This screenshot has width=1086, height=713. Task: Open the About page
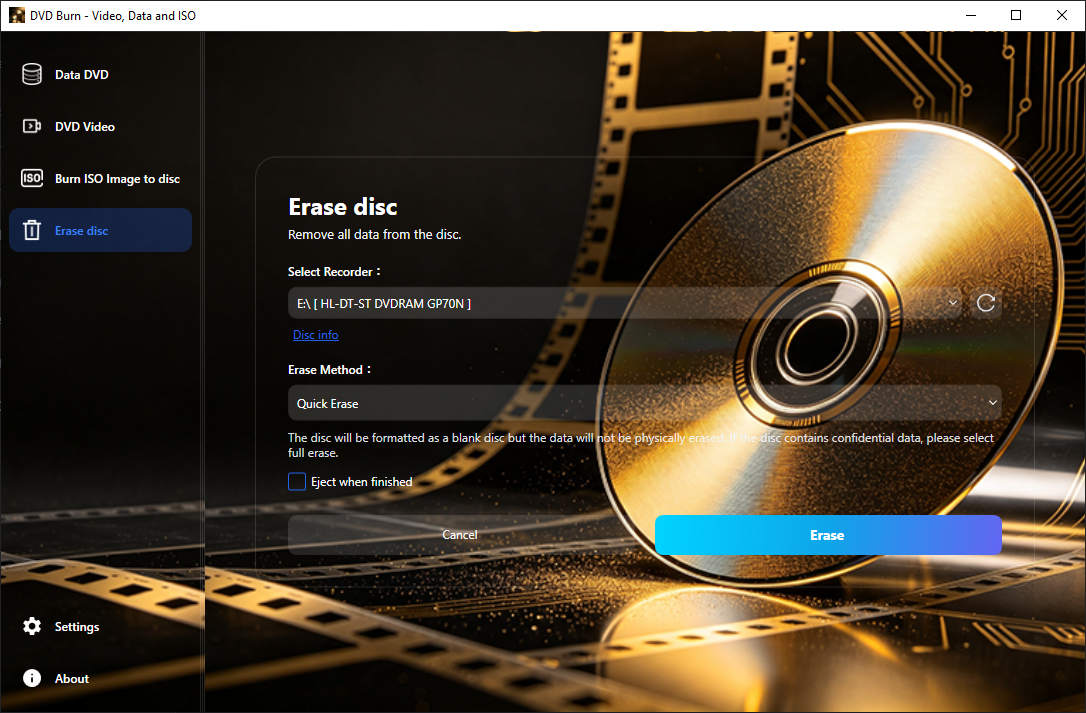(x=100, y=678)
